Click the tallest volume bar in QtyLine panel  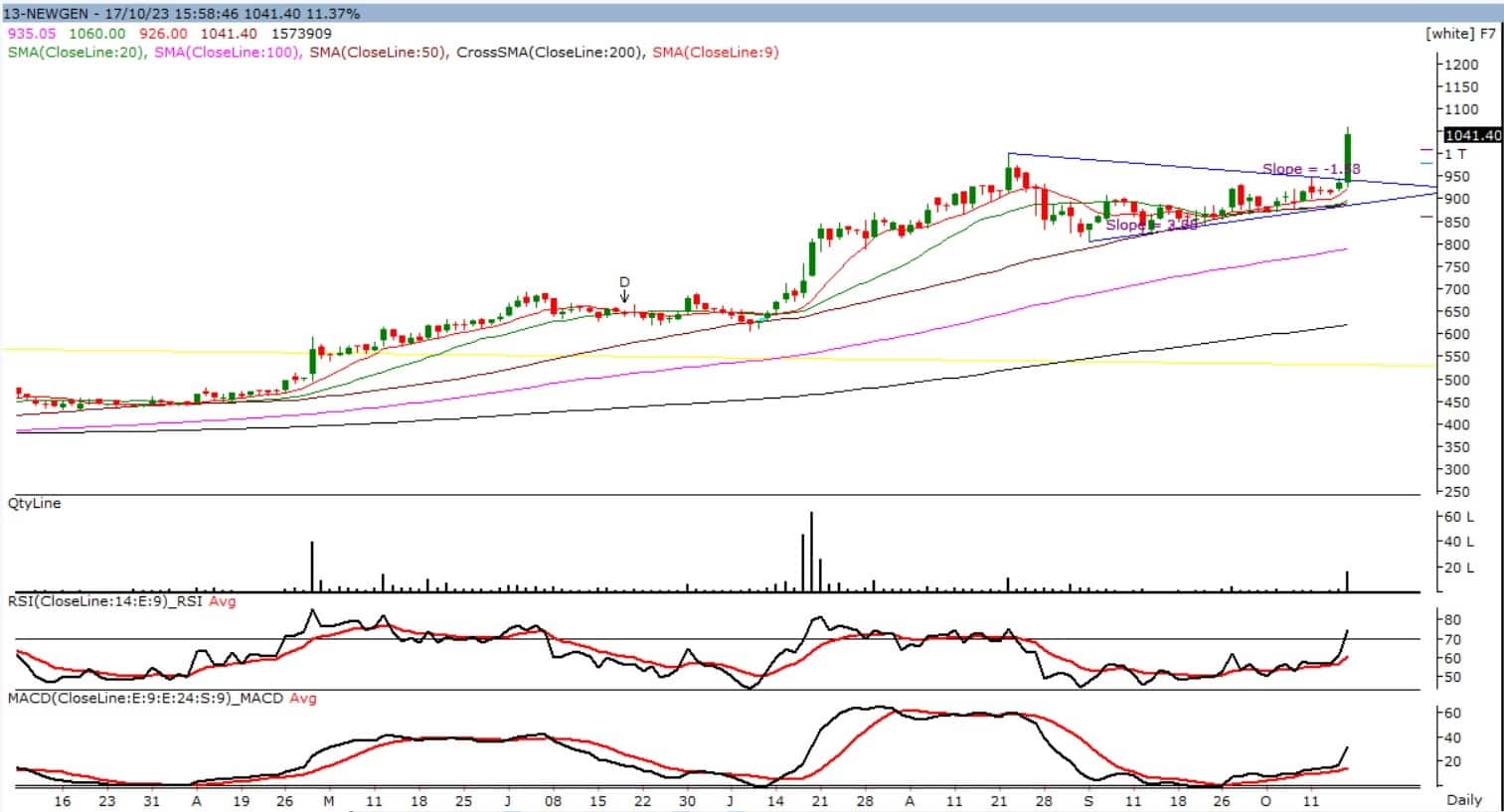click(x=811, y=551)
